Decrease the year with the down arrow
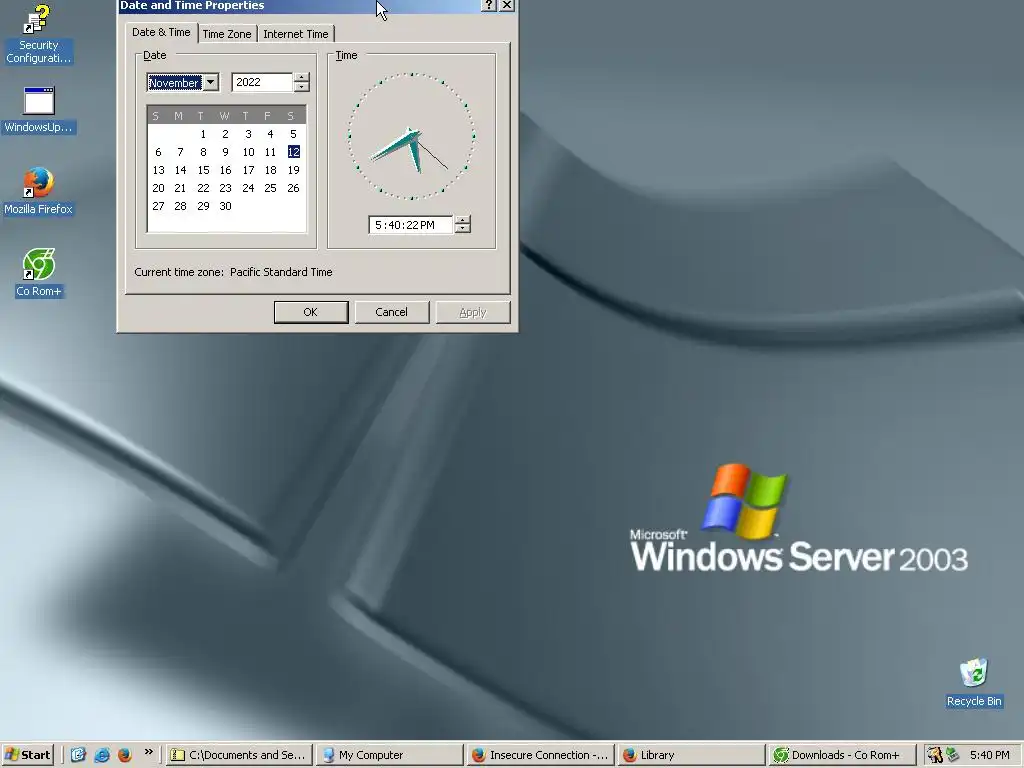 301,87
